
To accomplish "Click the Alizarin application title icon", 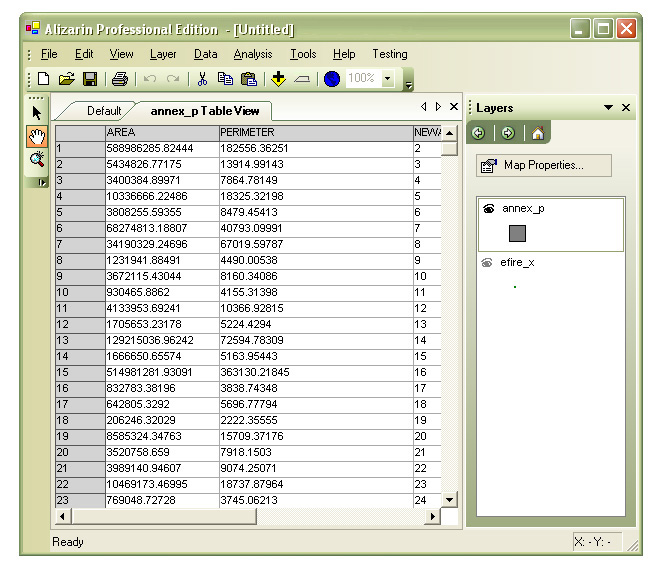I will 33,28.
